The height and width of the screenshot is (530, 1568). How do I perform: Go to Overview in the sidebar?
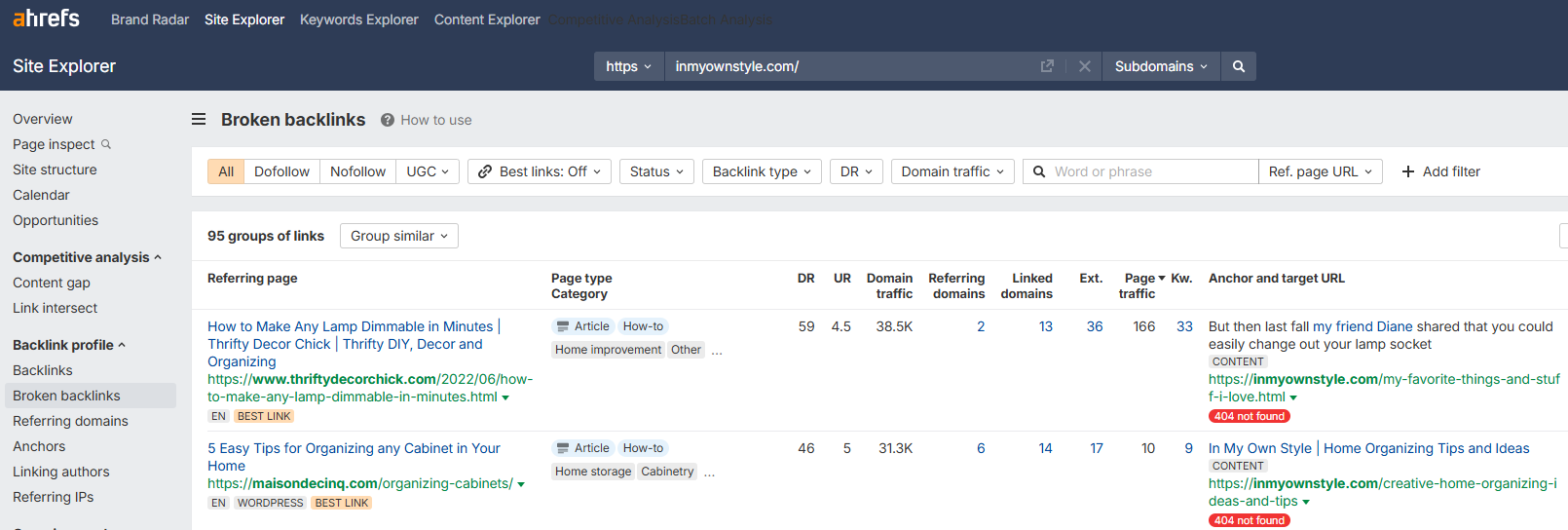click(43, 119)
